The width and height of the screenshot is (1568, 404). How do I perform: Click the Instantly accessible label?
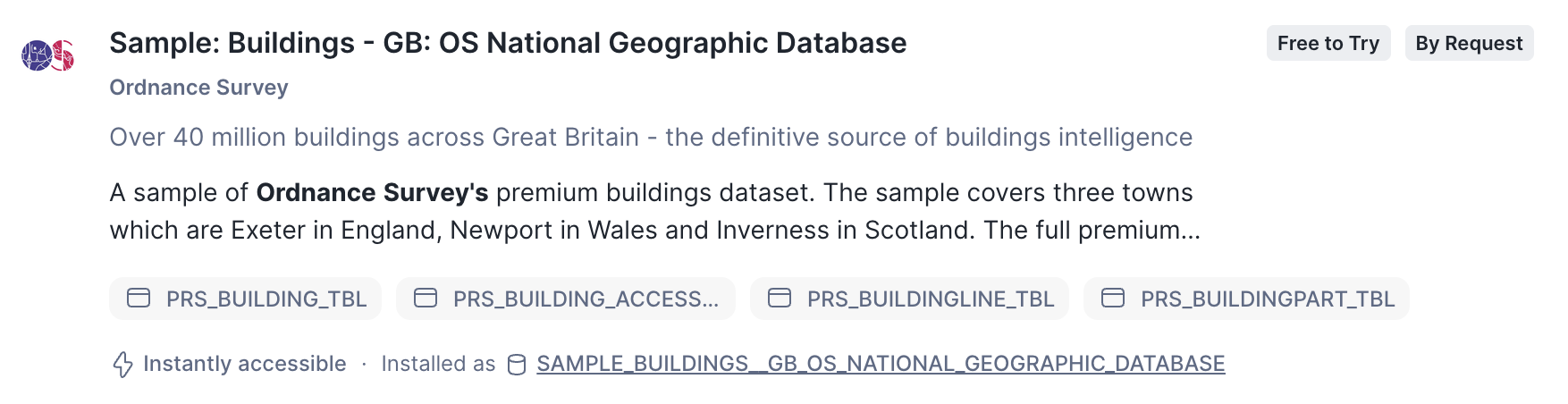244,364
